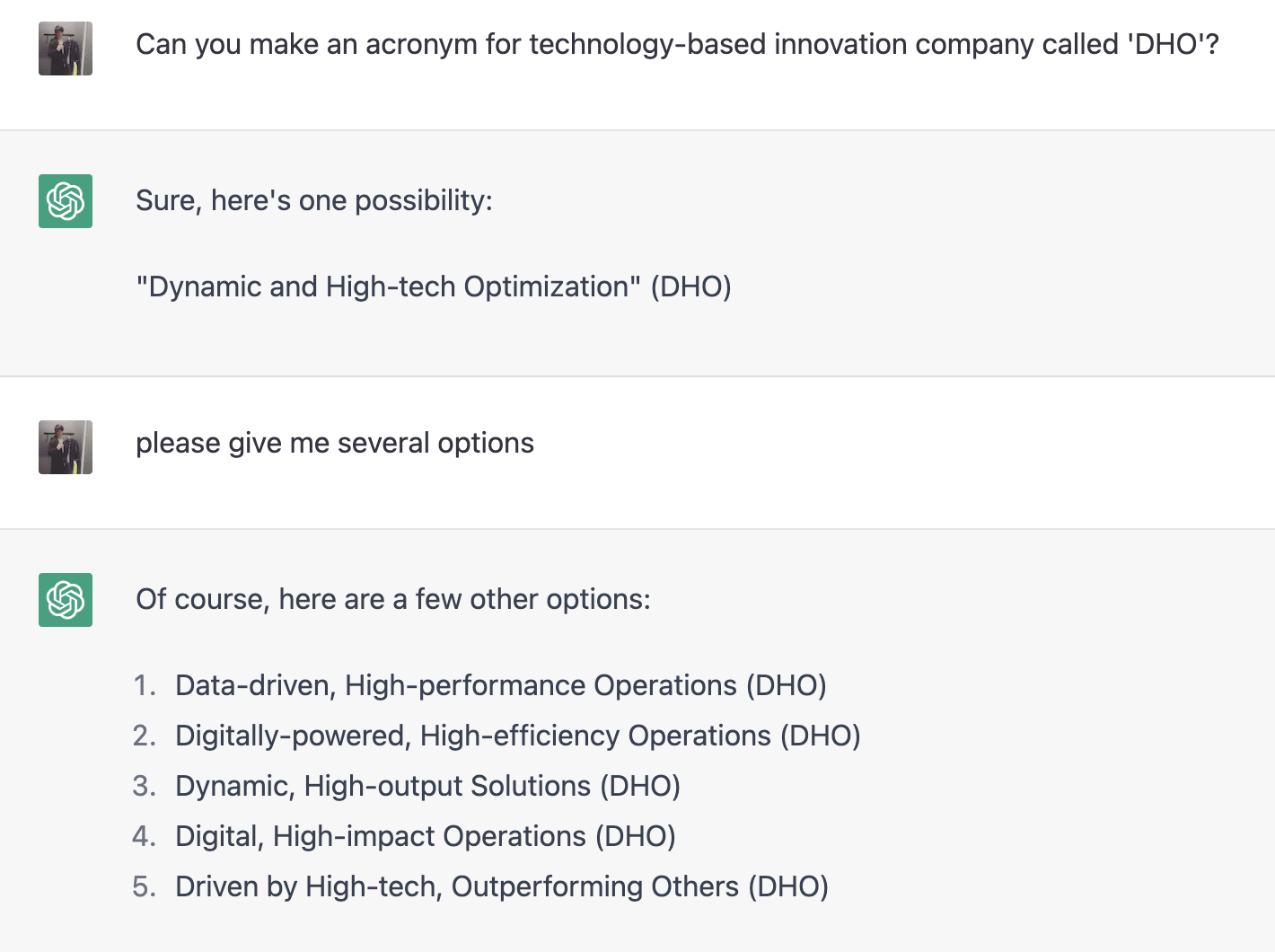Click the list number 2 marker
1275x952 pixels.
click(145, 736)
